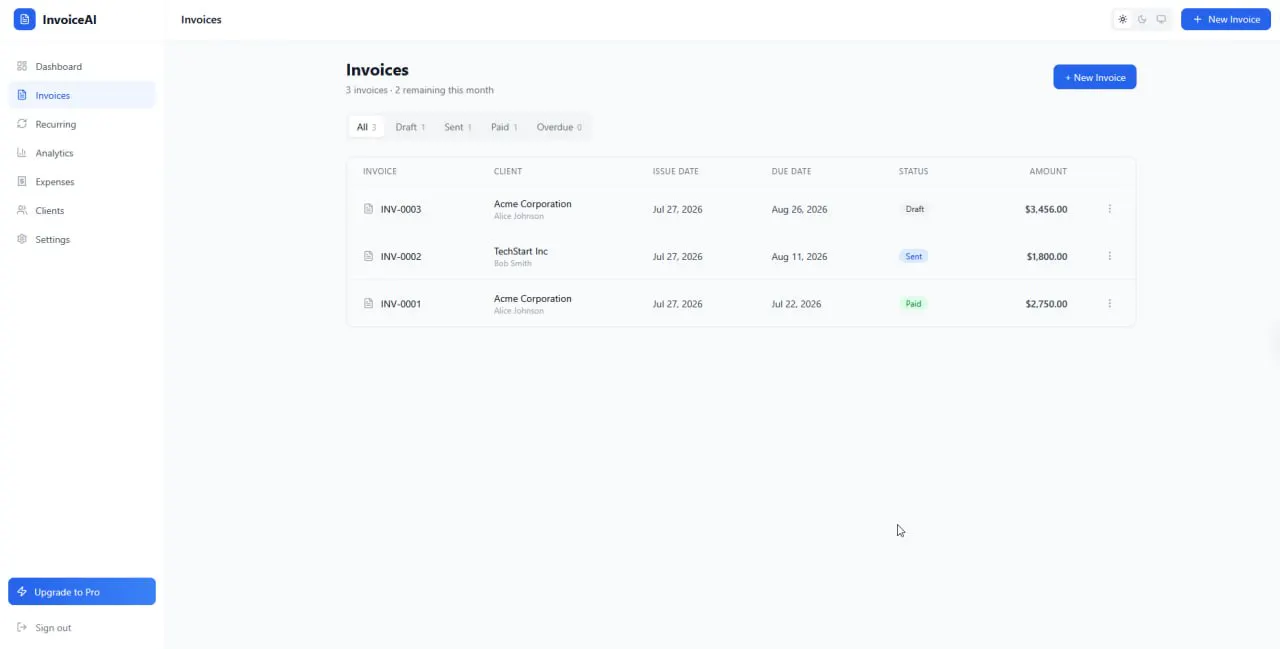This screenshot has width=1280, height=649.
Task: Click due date Jul 22, 2026
Action: click(x=797, y=303)
